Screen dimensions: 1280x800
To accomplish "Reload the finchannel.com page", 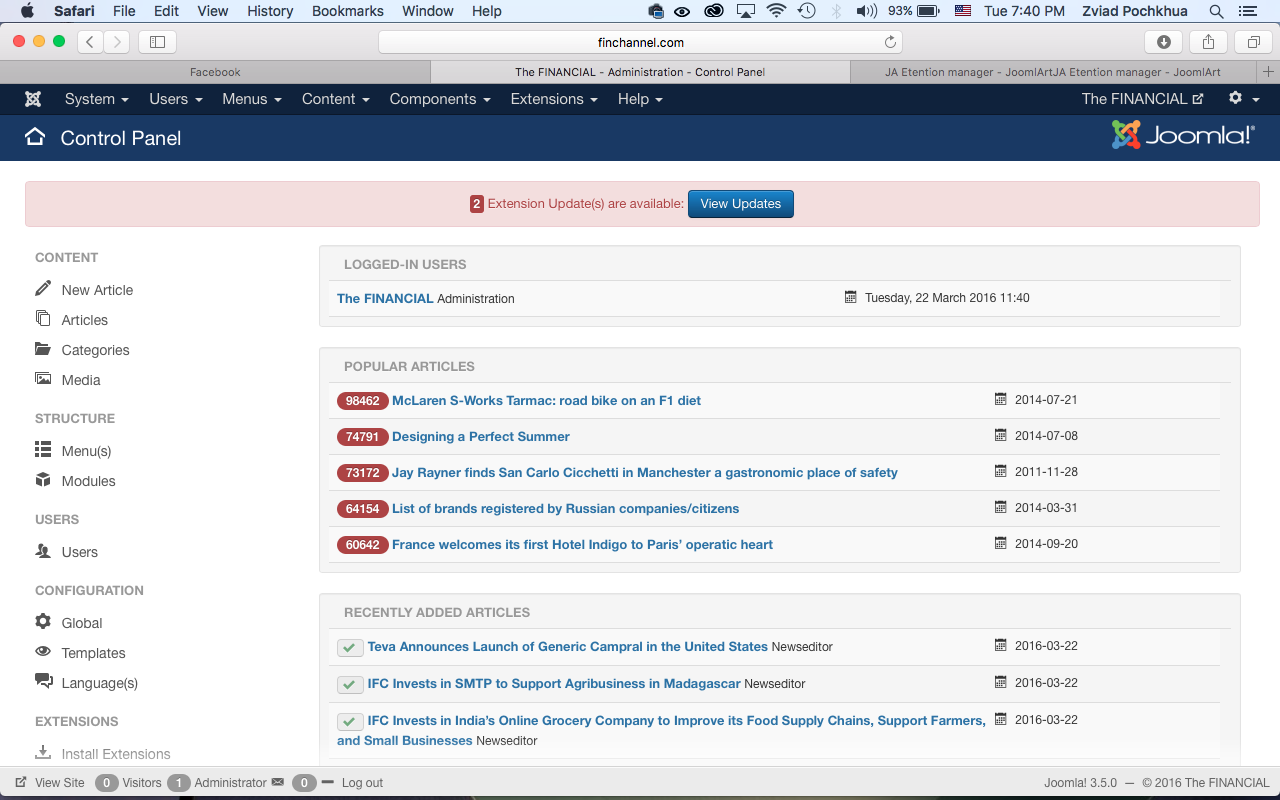I will click(890, 42).
